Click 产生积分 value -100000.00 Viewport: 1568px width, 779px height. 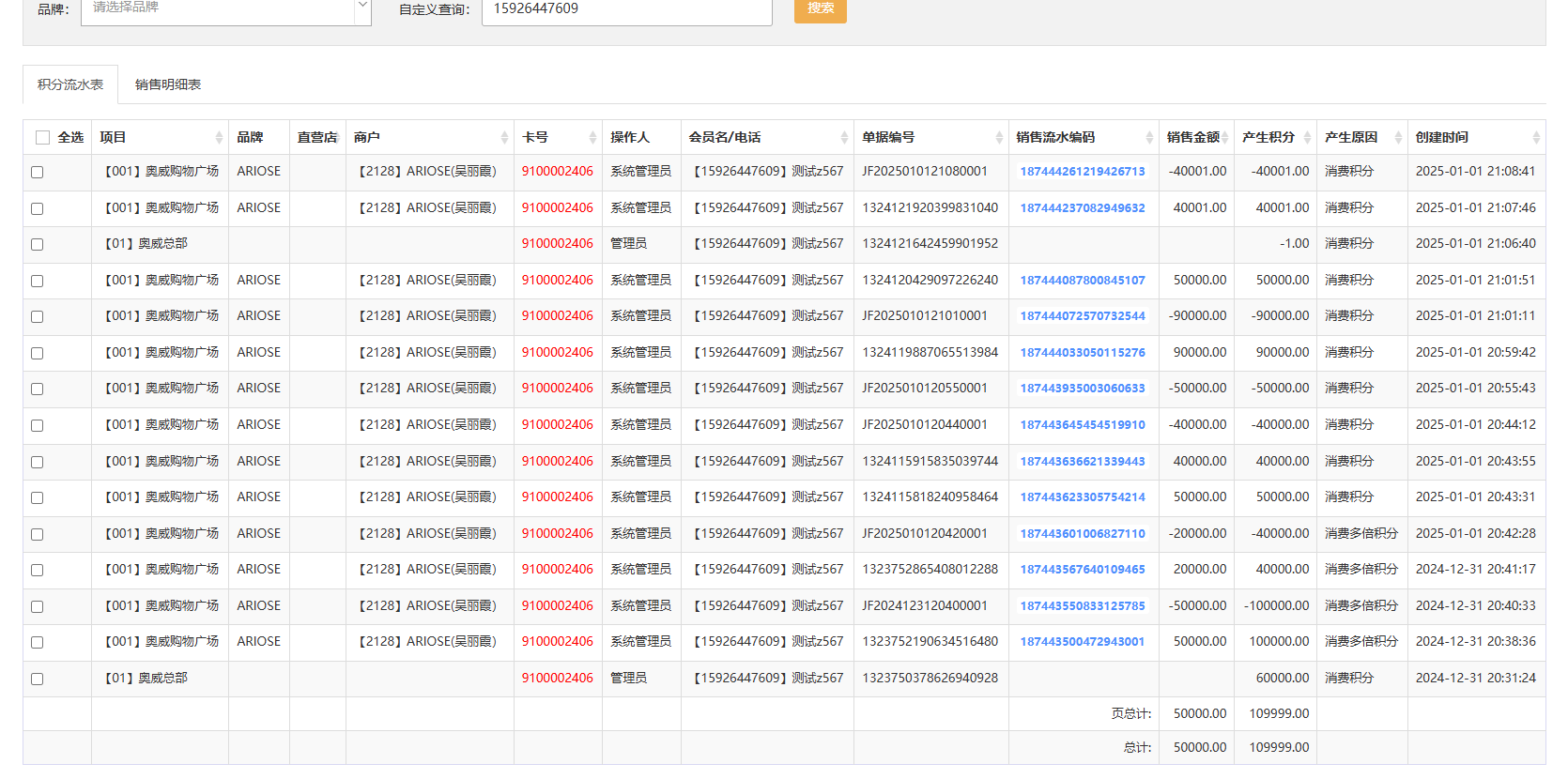point(1277,605)
